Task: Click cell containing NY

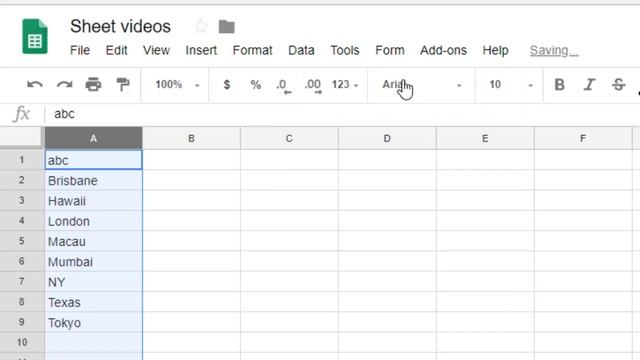Action: click(x=93, y=282)
